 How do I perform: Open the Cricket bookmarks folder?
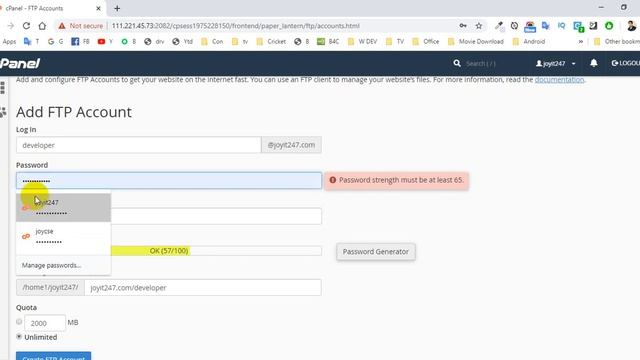[x=271, y=41]
